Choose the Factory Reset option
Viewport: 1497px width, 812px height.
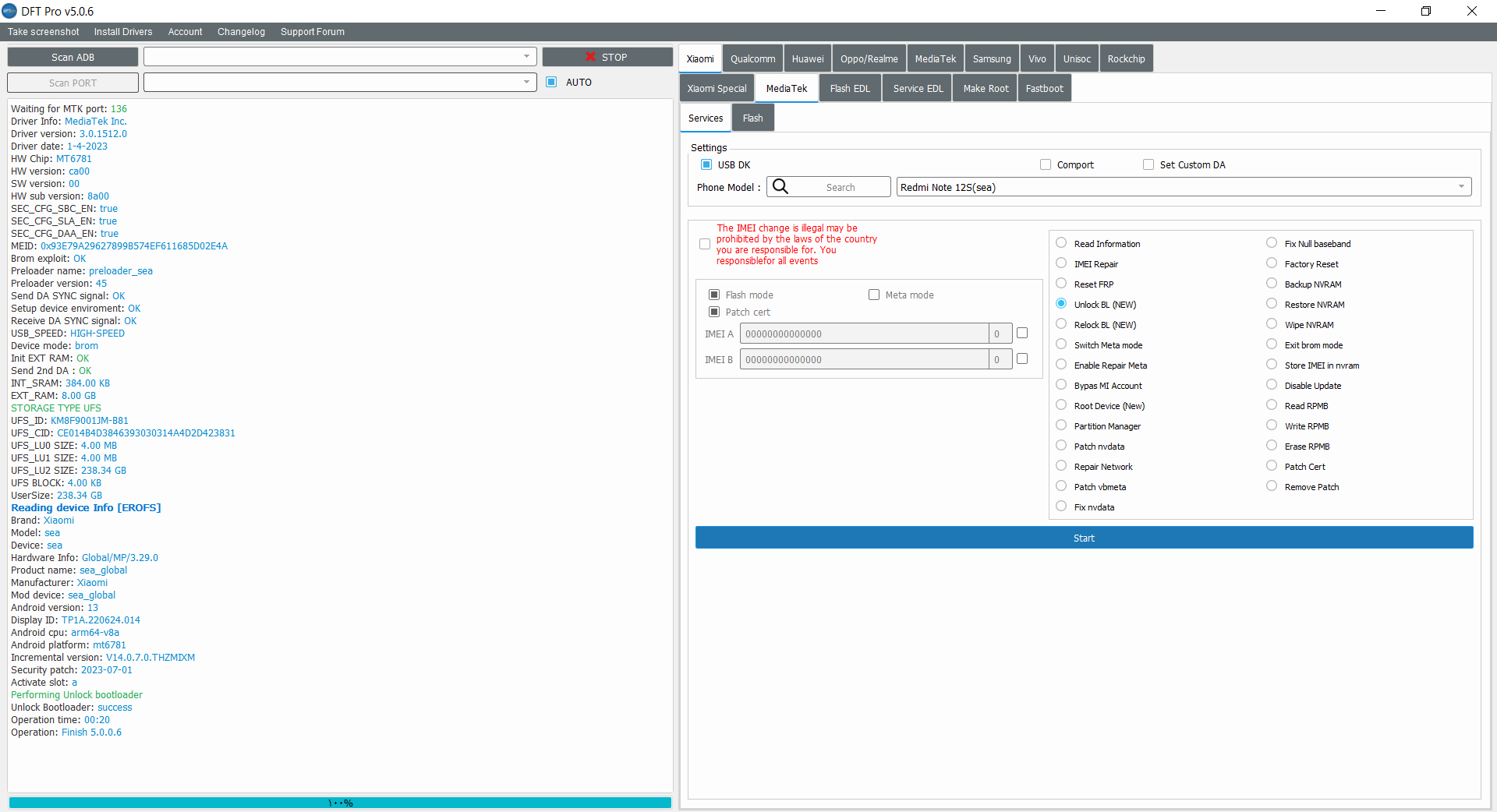1272,263
